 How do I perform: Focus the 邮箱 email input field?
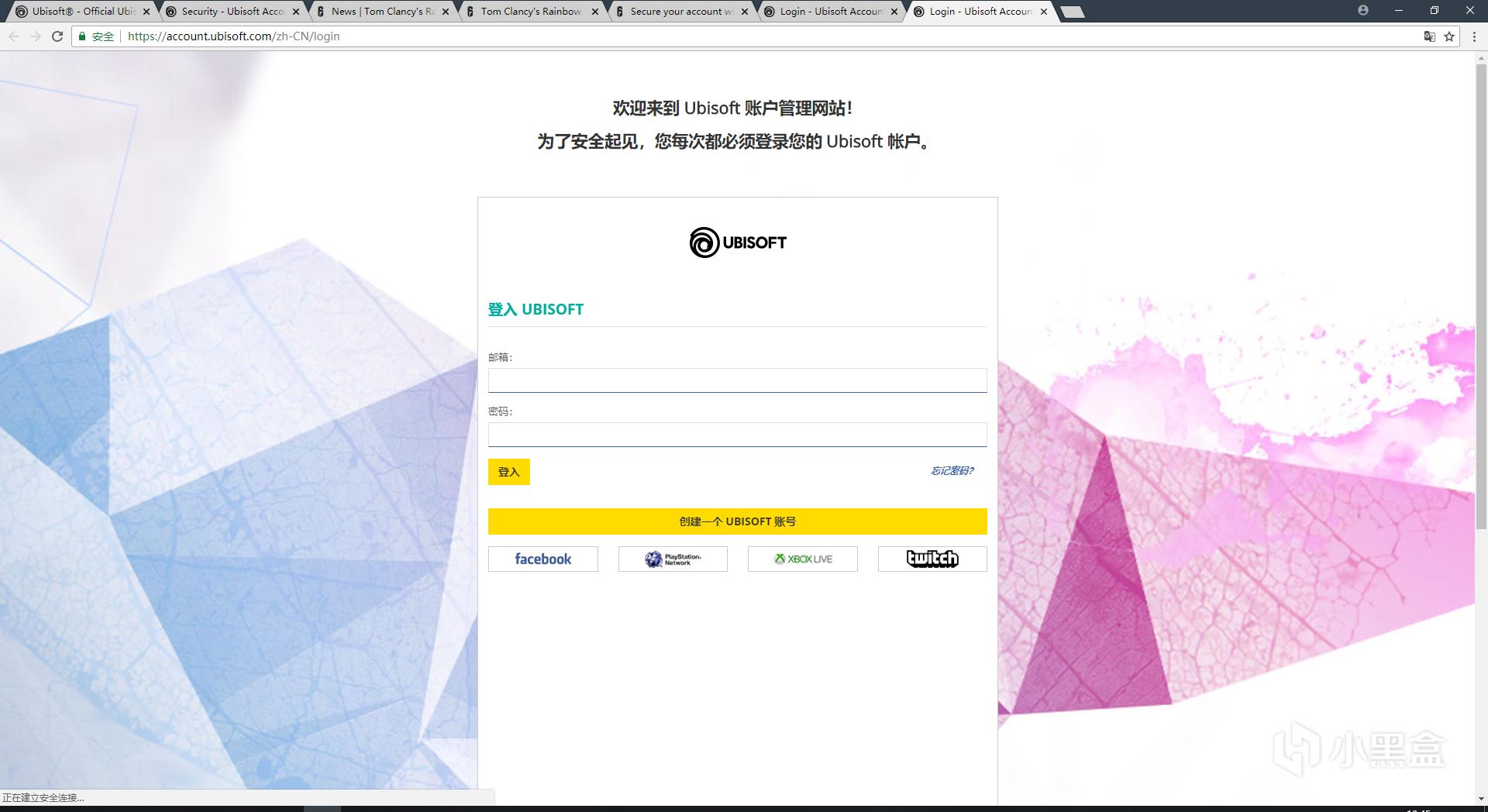point(738,380)
